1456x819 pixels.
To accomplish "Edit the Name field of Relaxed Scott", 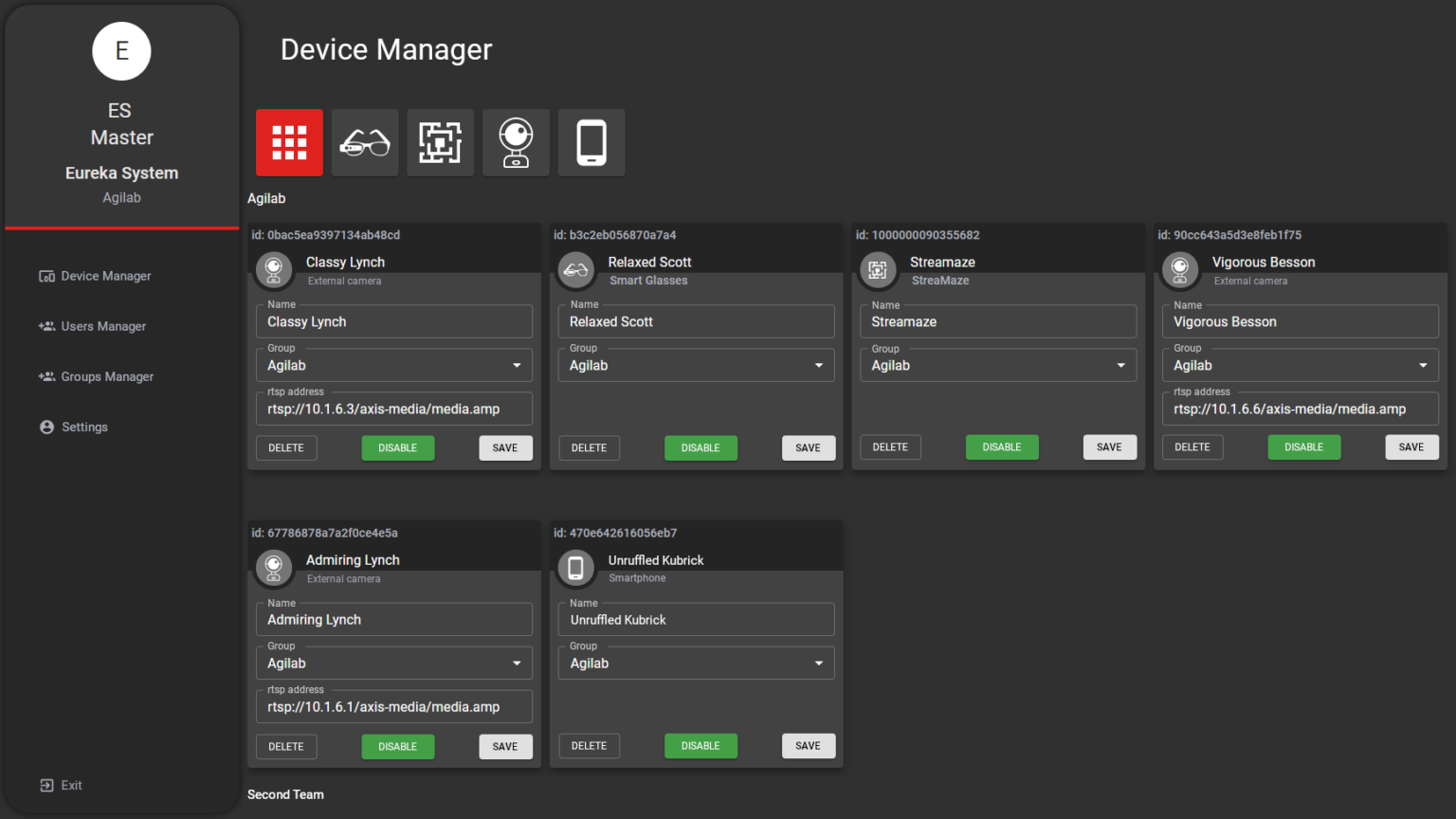I will tap(697, 321).
